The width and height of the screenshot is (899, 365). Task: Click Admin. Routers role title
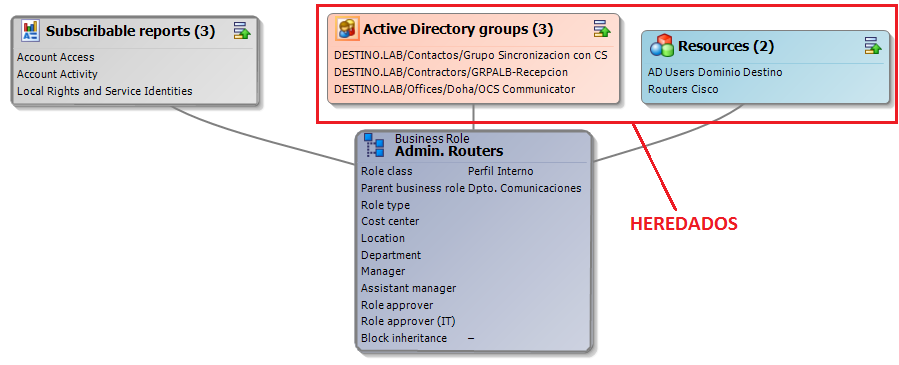click(x=449, y=151)
